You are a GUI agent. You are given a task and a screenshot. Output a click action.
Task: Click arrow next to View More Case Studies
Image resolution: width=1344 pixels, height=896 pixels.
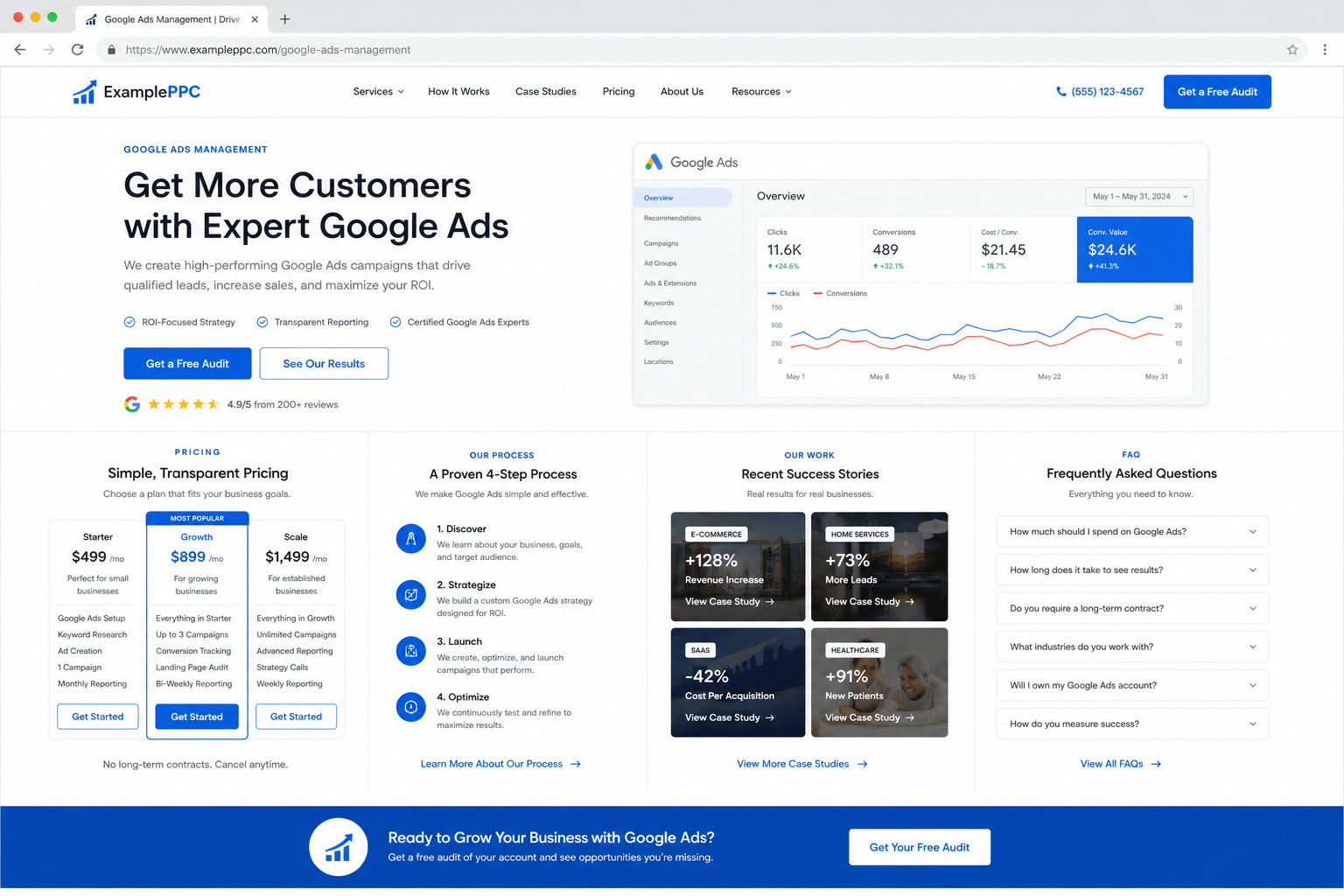[862, 764]
